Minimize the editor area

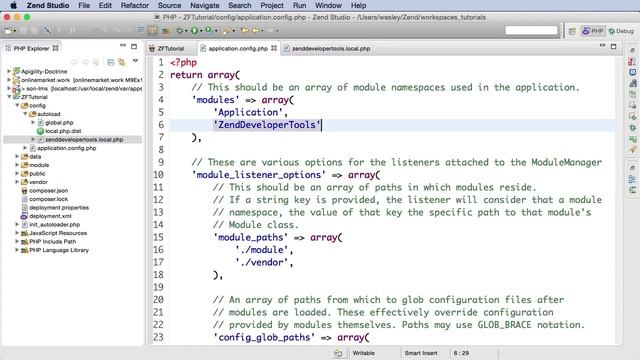click(602, 46)
